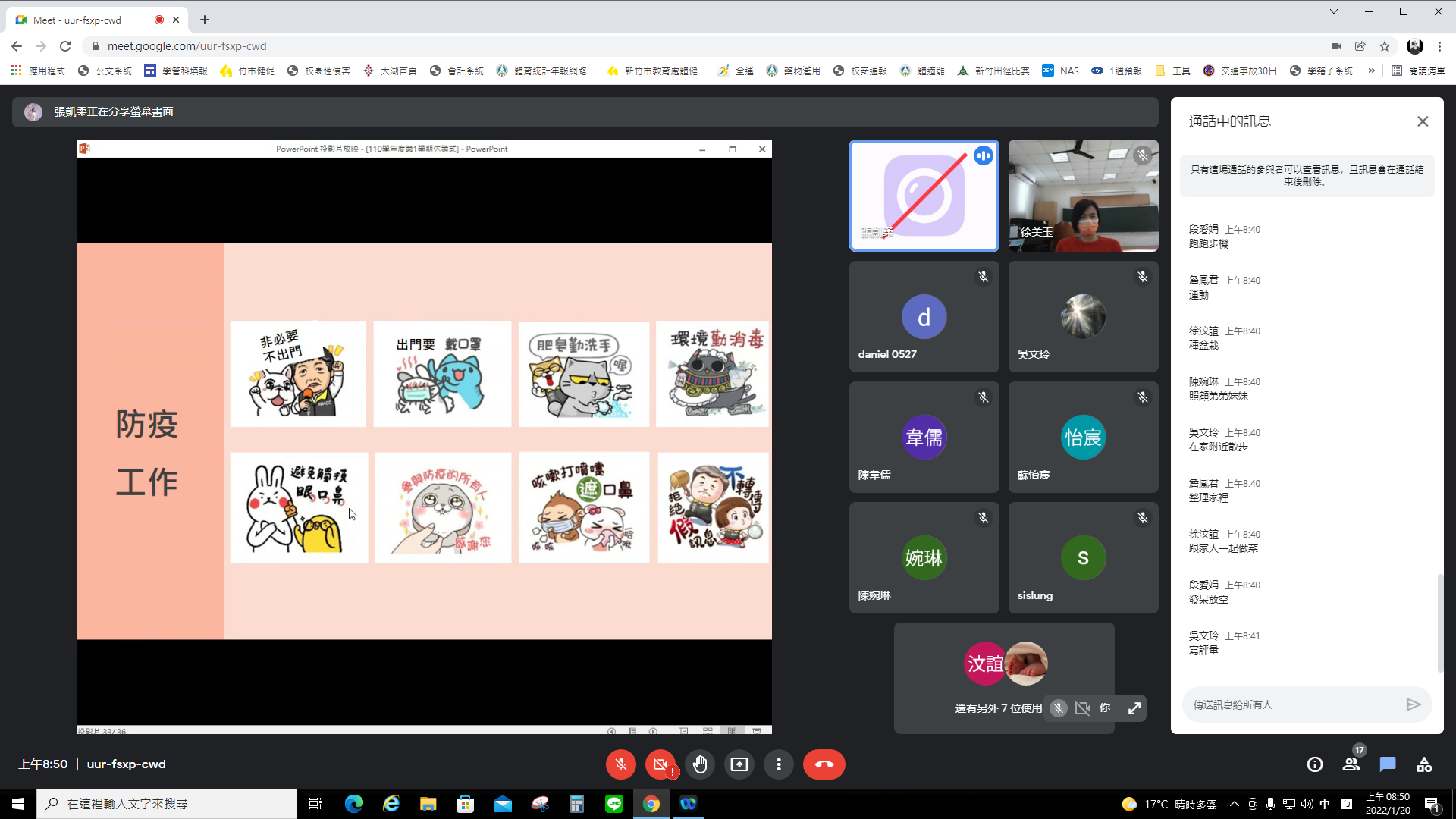Open LINE app from the taskbar
Viewport: 1456px width, 819px height.
[614, 804]
